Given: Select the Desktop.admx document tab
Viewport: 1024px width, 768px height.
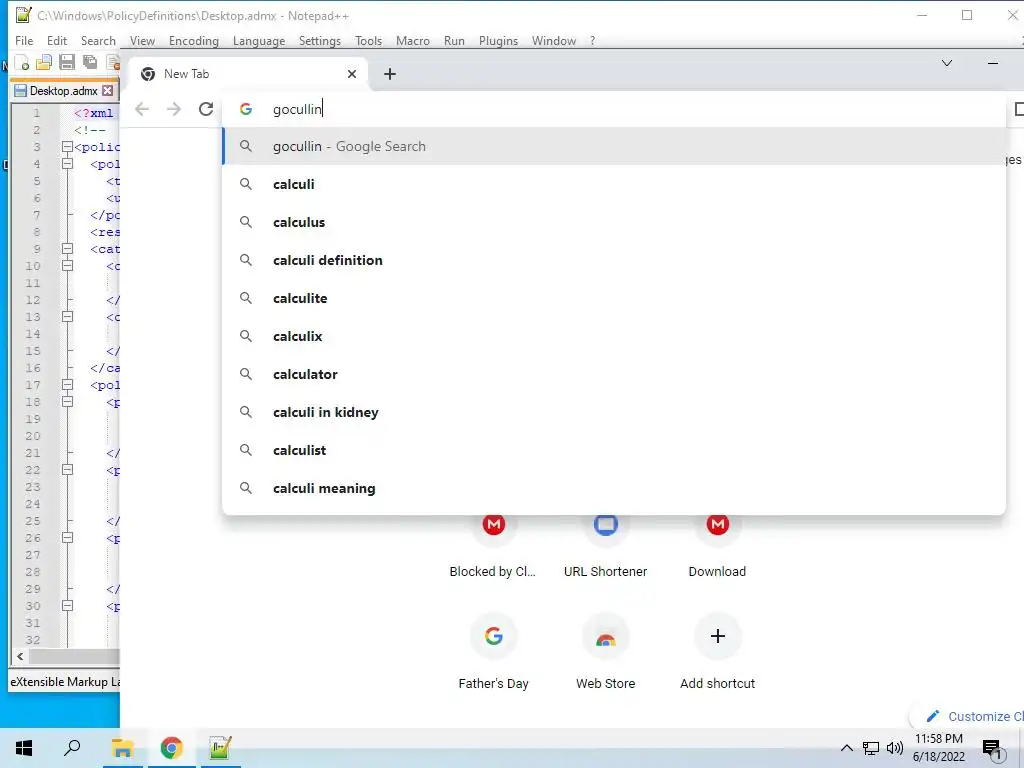Looking at the screenshot, I should click(63, 91).
